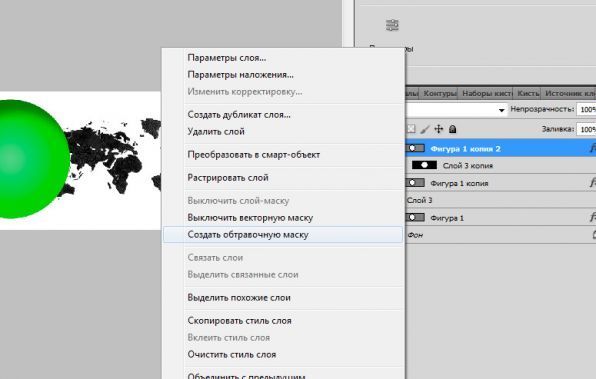This screenshot has height=379, width=596.
Task: Select Скопировать стиль слоя
Action: [239, 321]
